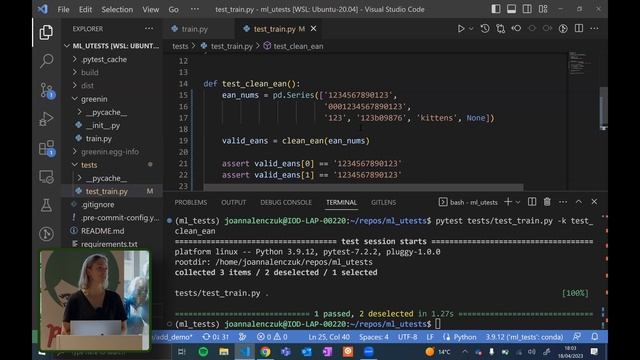This screenshot has width=640, height=360.
Task: Collapse the greenin folder
Action: [x=94, y=99]
